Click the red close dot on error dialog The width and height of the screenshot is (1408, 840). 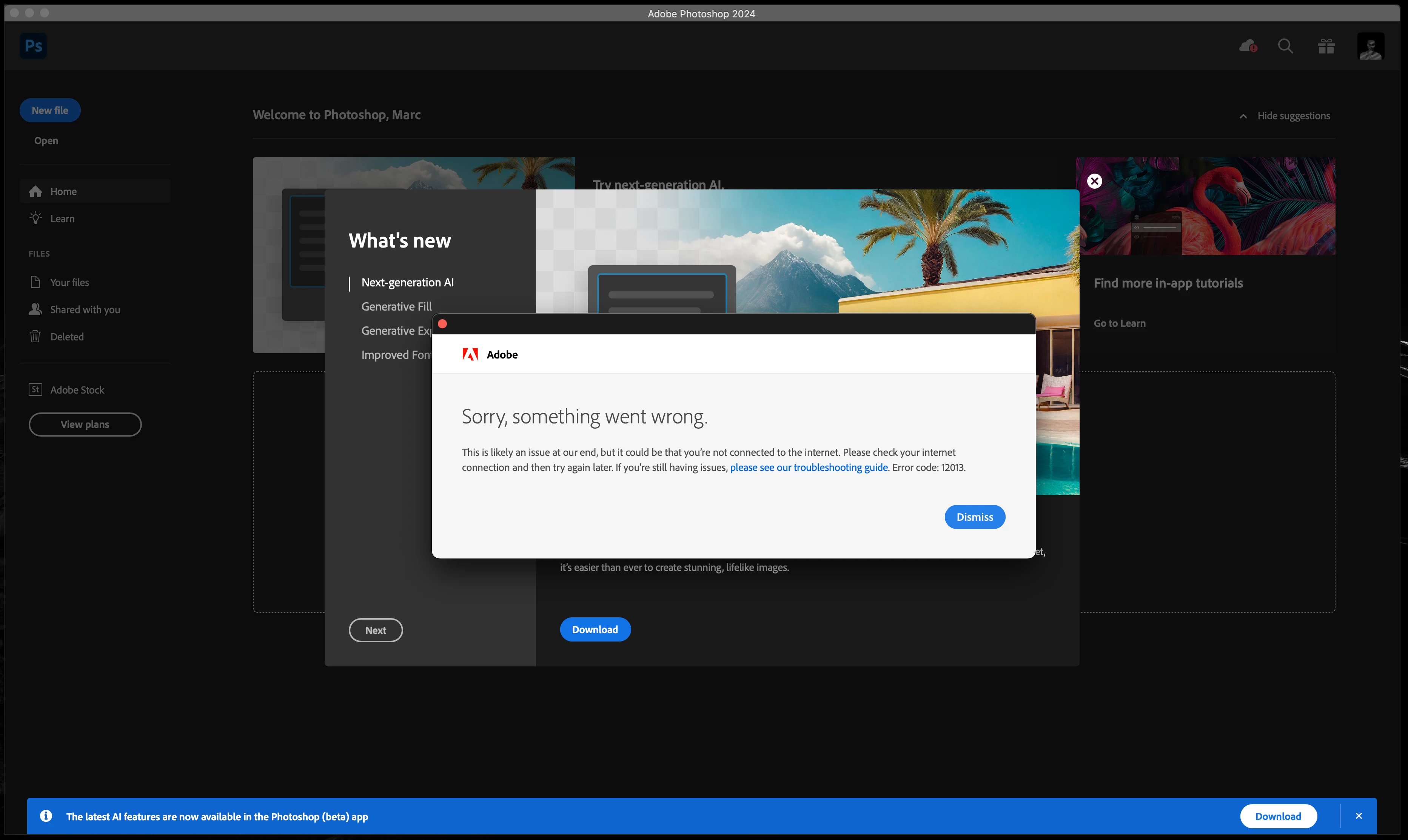(443, 324)
